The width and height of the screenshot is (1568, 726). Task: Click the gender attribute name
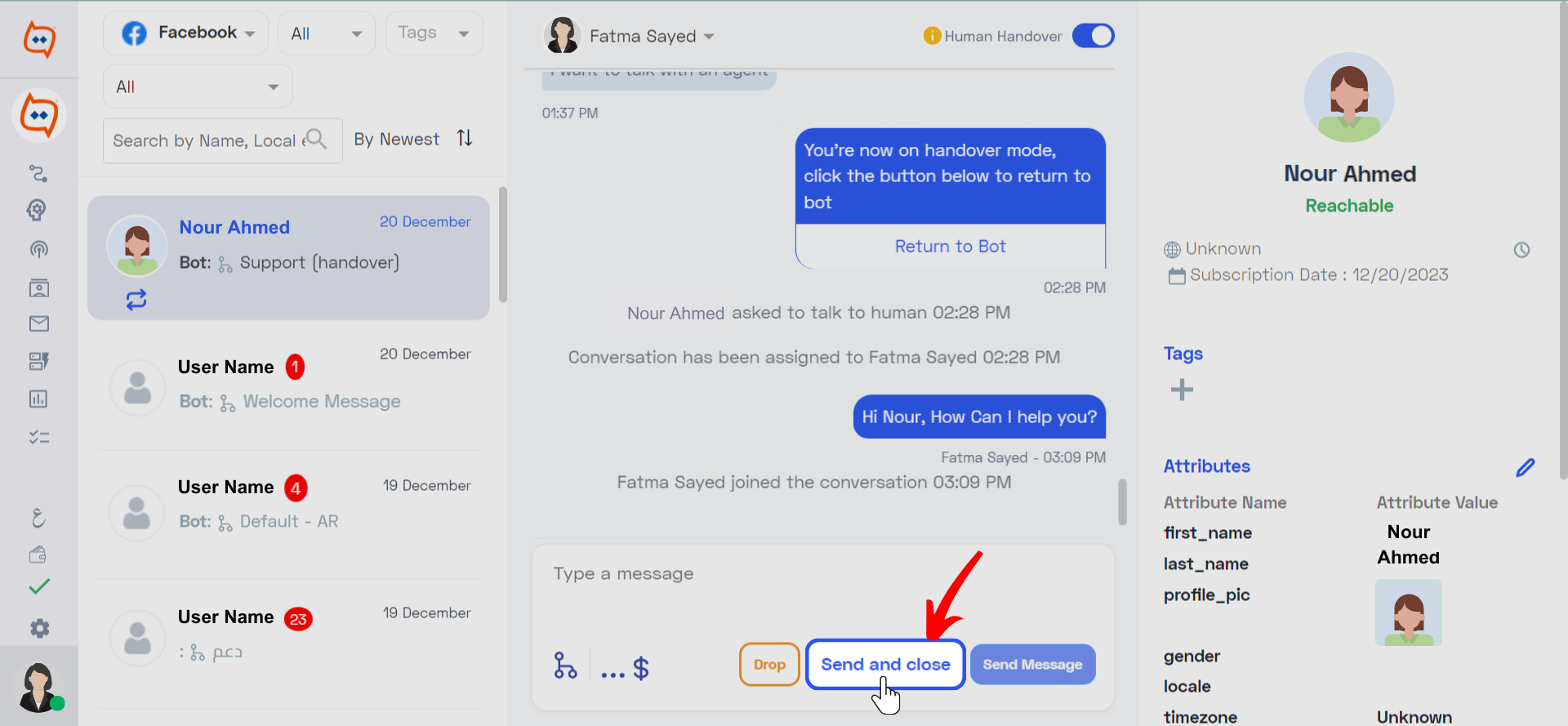point(1192,657)
